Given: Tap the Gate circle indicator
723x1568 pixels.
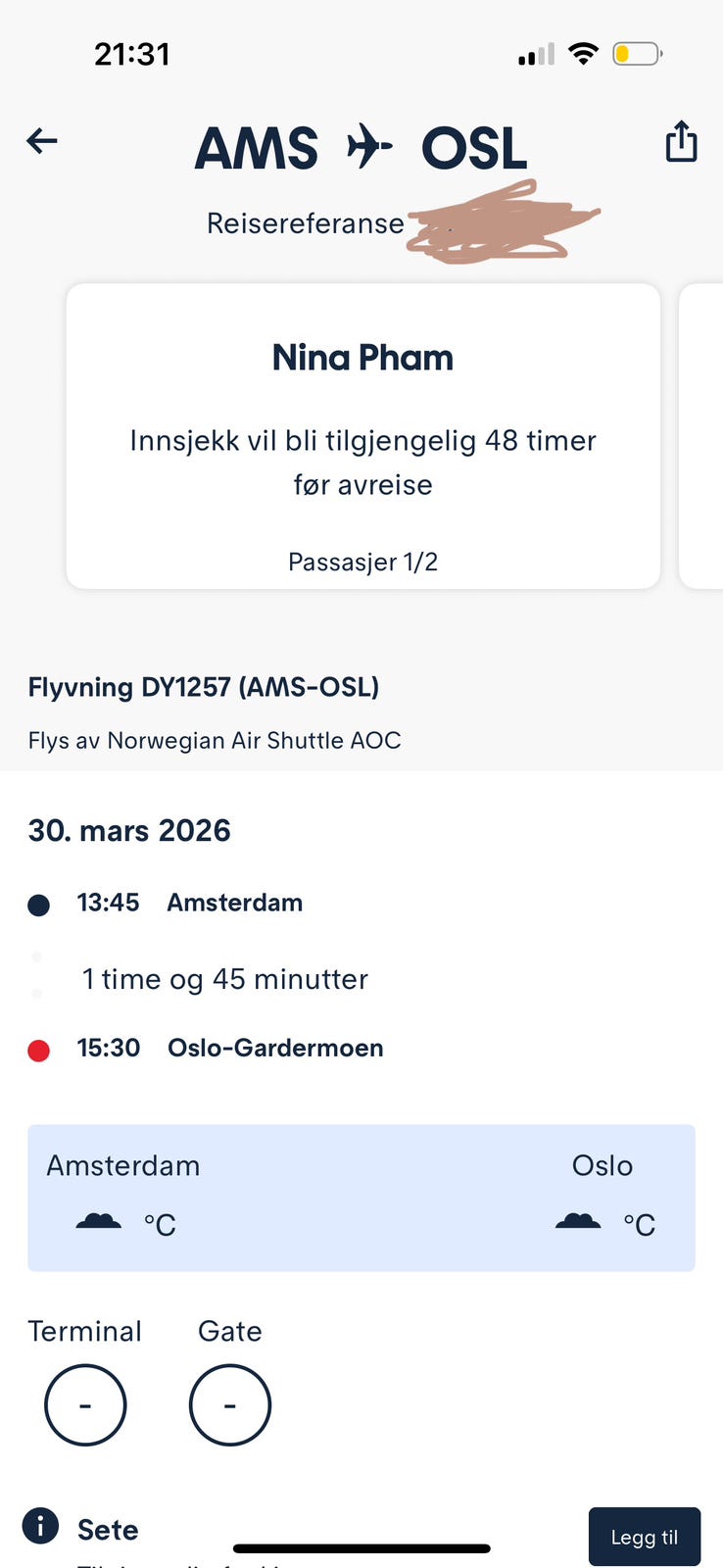Looking at the screenshot, I should coord(230,1404).
